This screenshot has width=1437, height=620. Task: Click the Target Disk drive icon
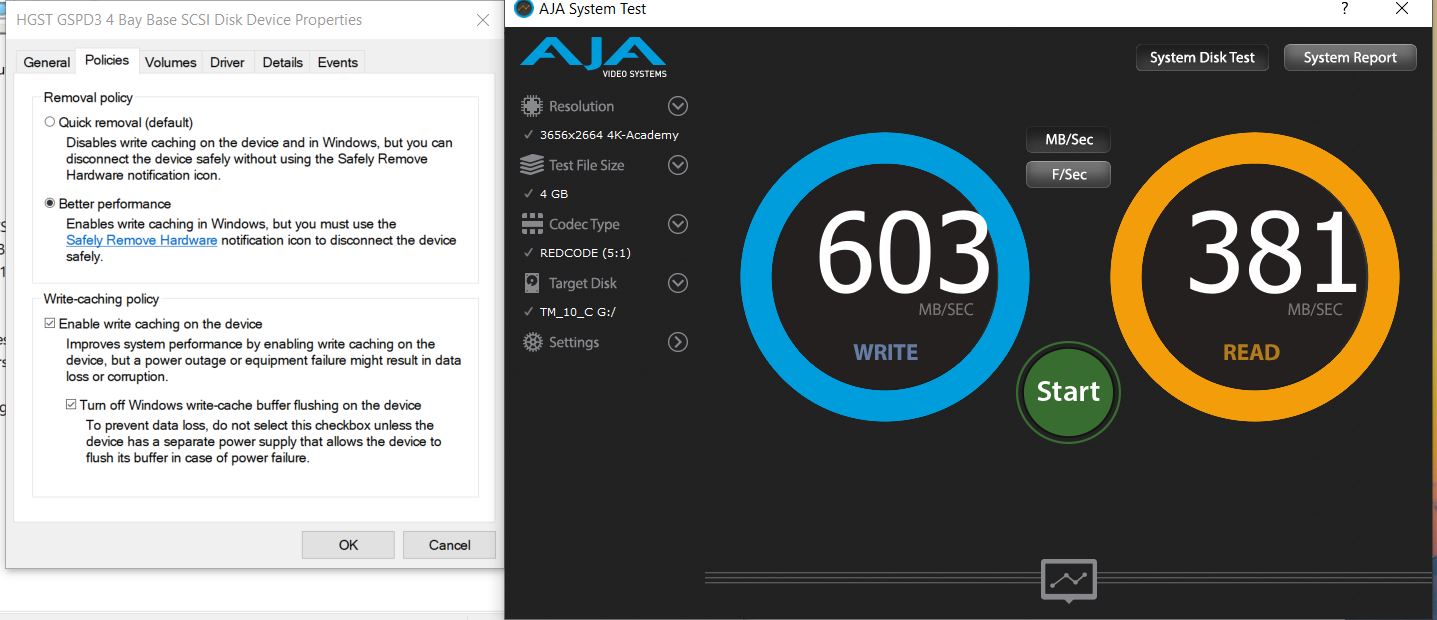pos(532,283)
